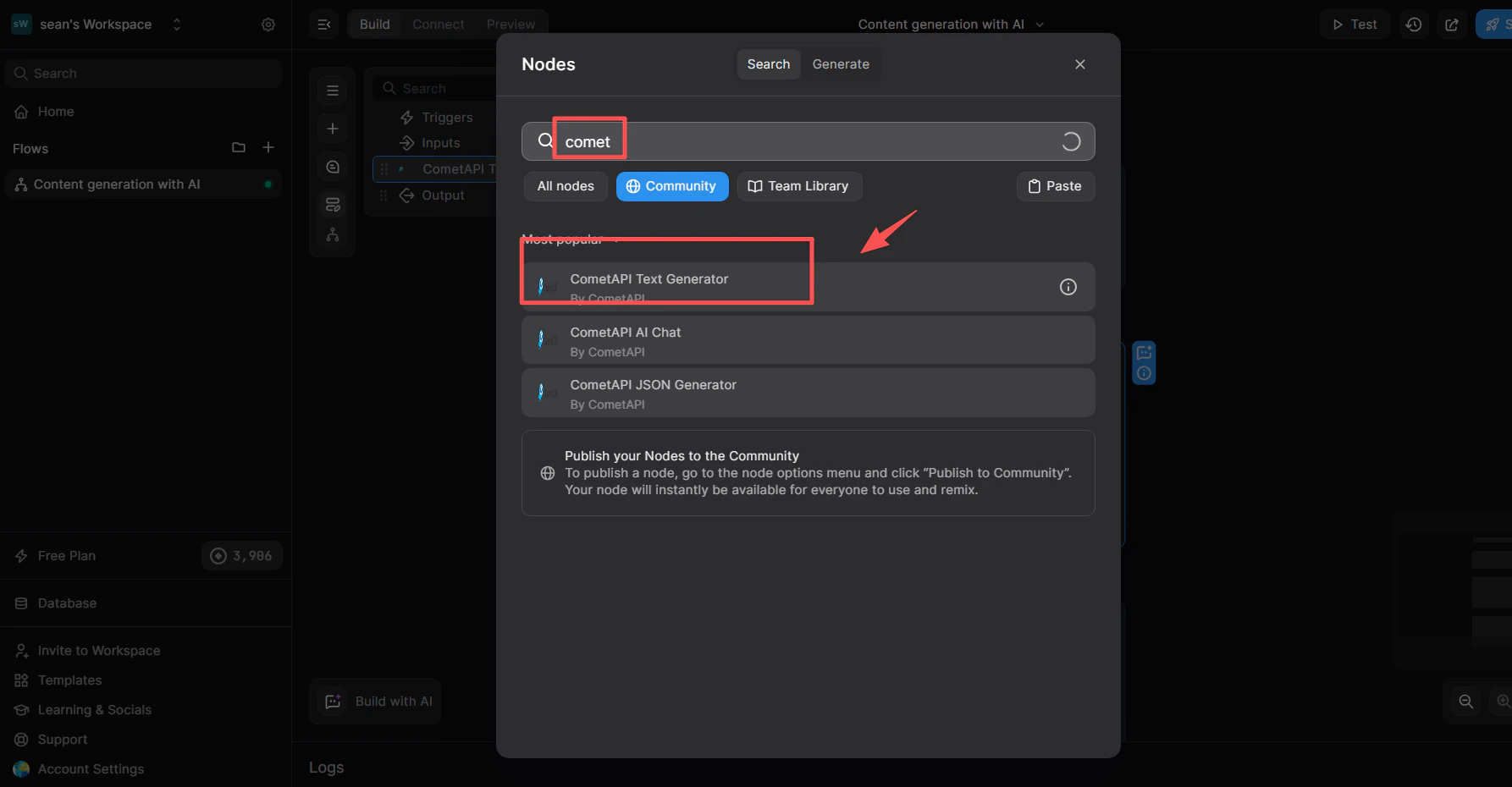Select the notes icon on the canvas toolbar

(332, 203)
